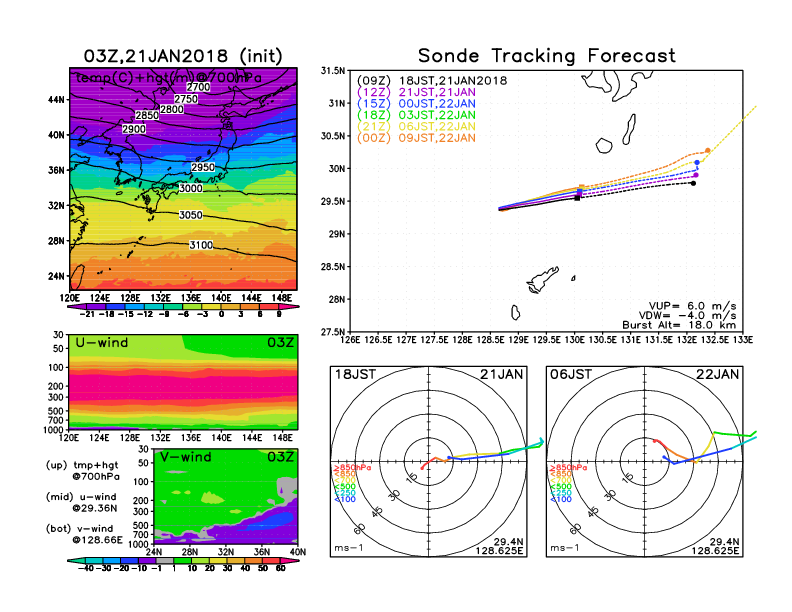Click the purple swatch at the -21 end of the temperature colorbar

(76, 307)
